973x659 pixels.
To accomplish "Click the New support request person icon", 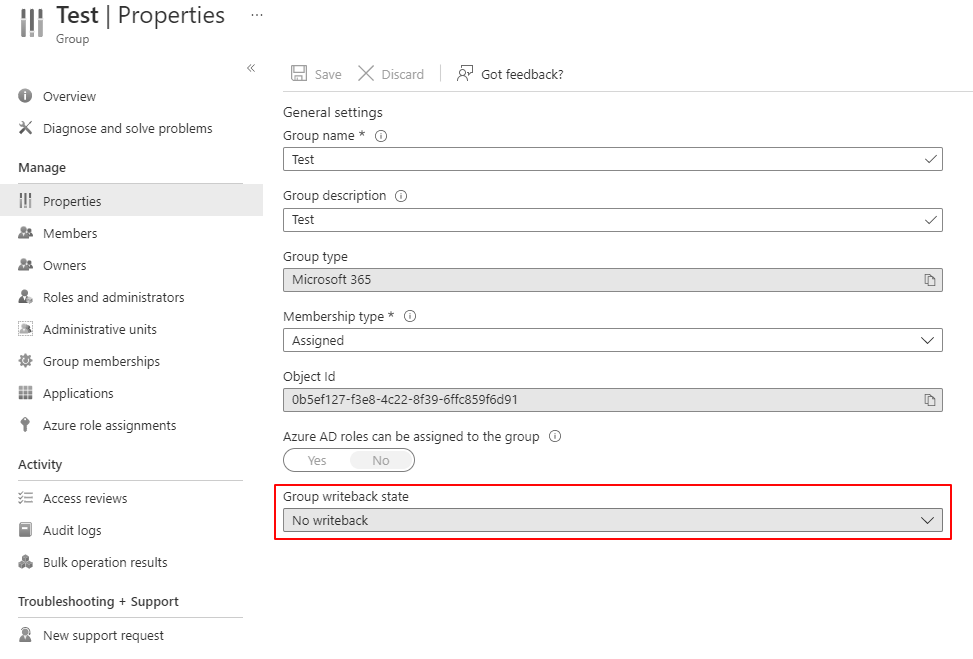I will tap(25, 635).
